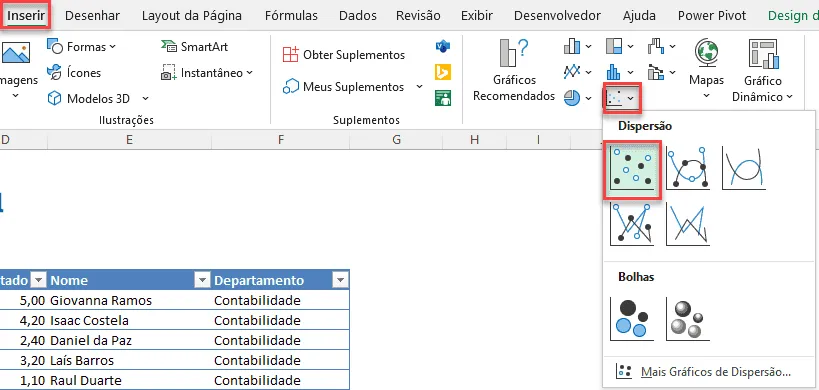Select the basic scatter chart option
The height and width of the screenshot is (390, 819).
coord(633,169)
